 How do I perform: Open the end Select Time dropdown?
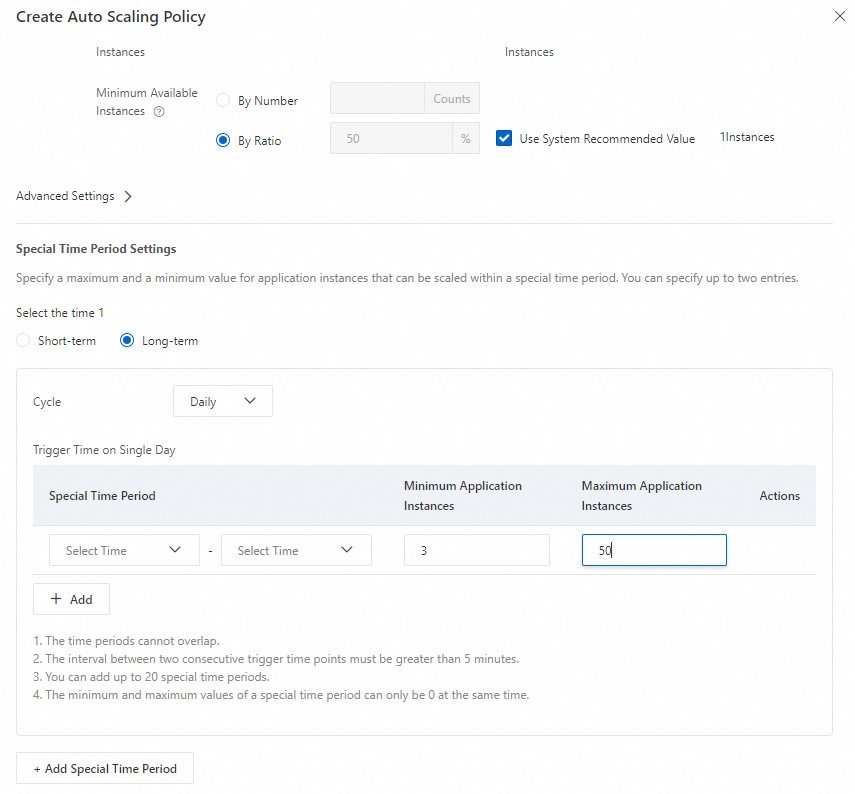pyautogui.click(x=296, y=550)
